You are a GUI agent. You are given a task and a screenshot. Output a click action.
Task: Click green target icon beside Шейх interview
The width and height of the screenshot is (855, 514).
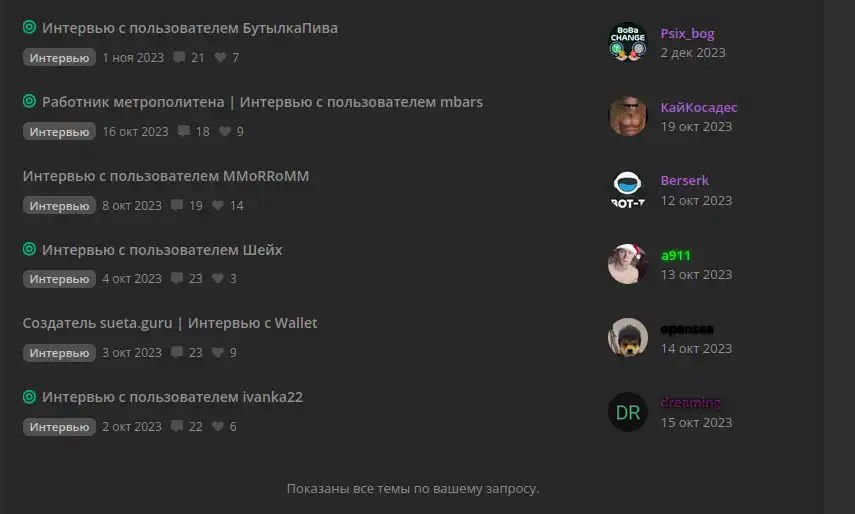pyautogui.click(x=29, y=249)
